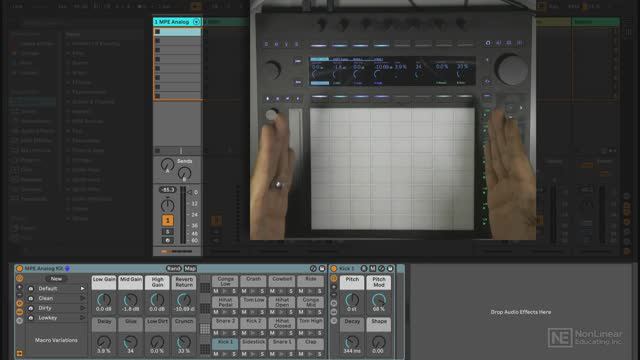Screen dimensions: 640x360
Task: Save the MPE Analog Kit preset with the disk icon
Action: (322, 269)
